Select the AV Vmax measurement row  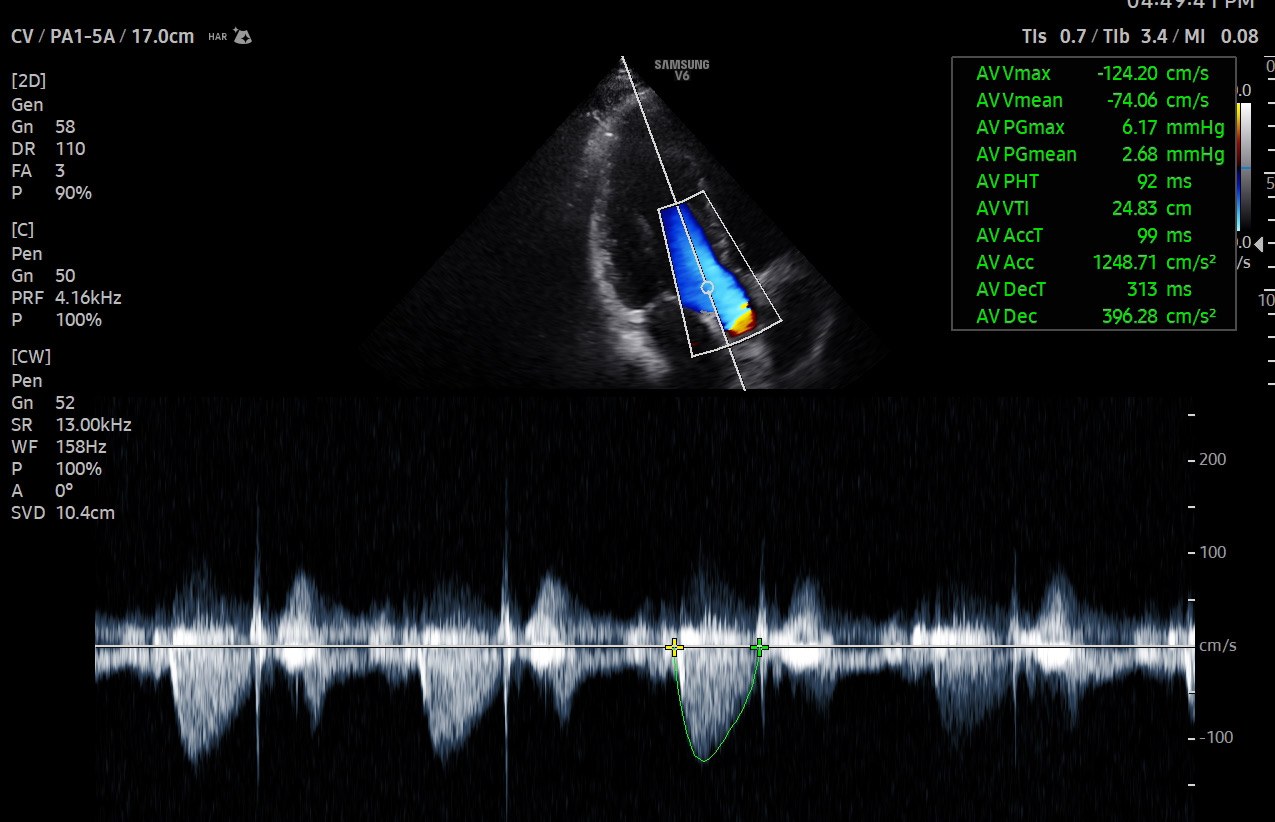click(x=1093, y=73)
